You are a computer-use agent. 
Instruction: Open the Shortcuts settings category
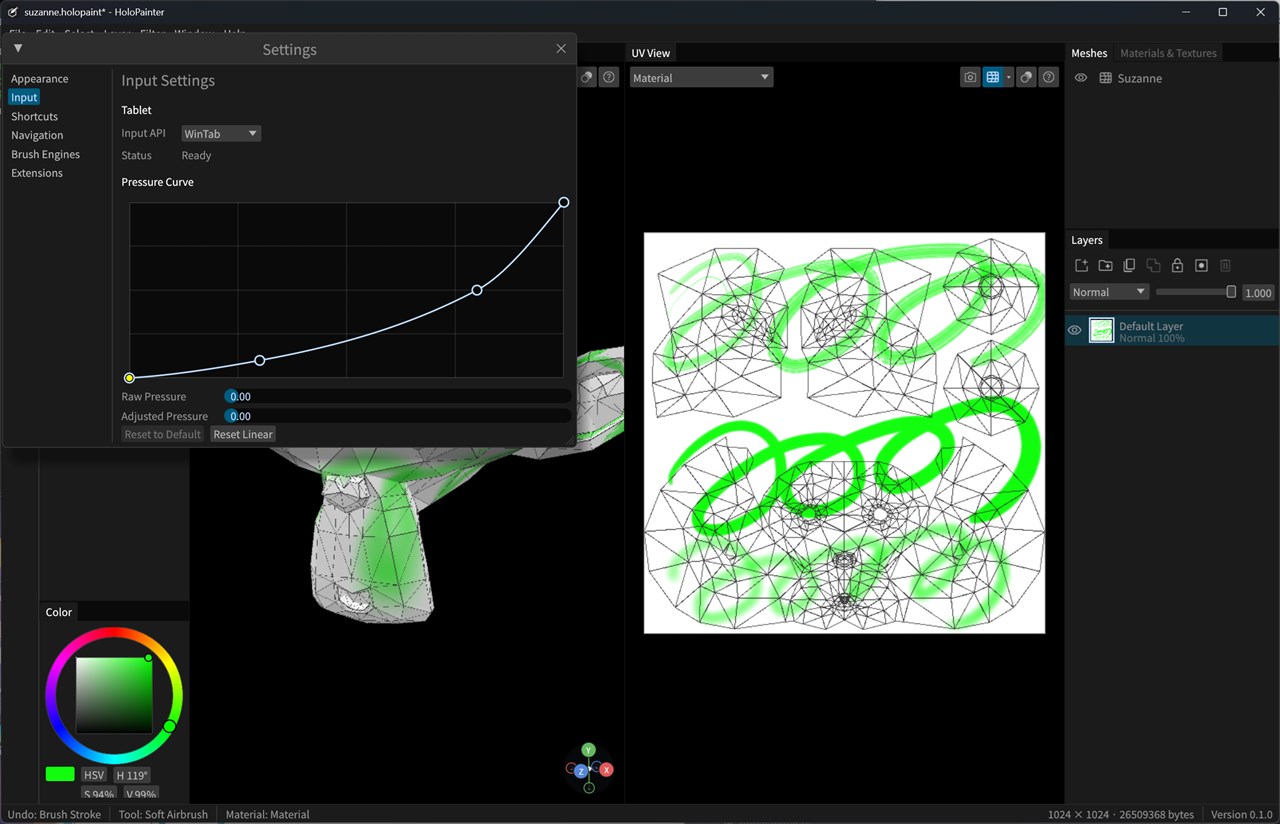[34, 116]
